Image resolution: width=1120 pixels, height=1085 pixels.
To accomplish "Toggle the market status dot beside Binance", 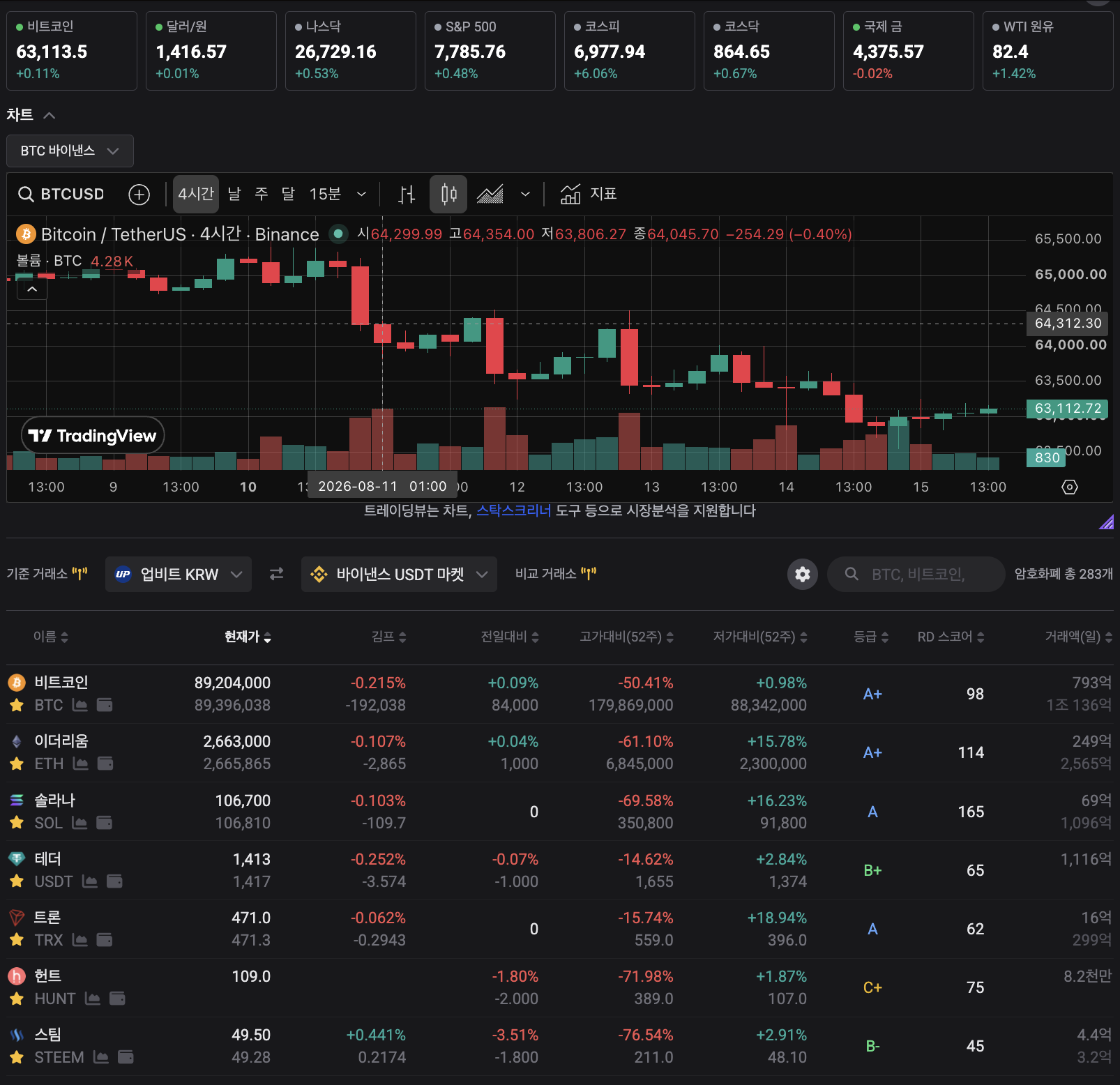I will point(338,234).
